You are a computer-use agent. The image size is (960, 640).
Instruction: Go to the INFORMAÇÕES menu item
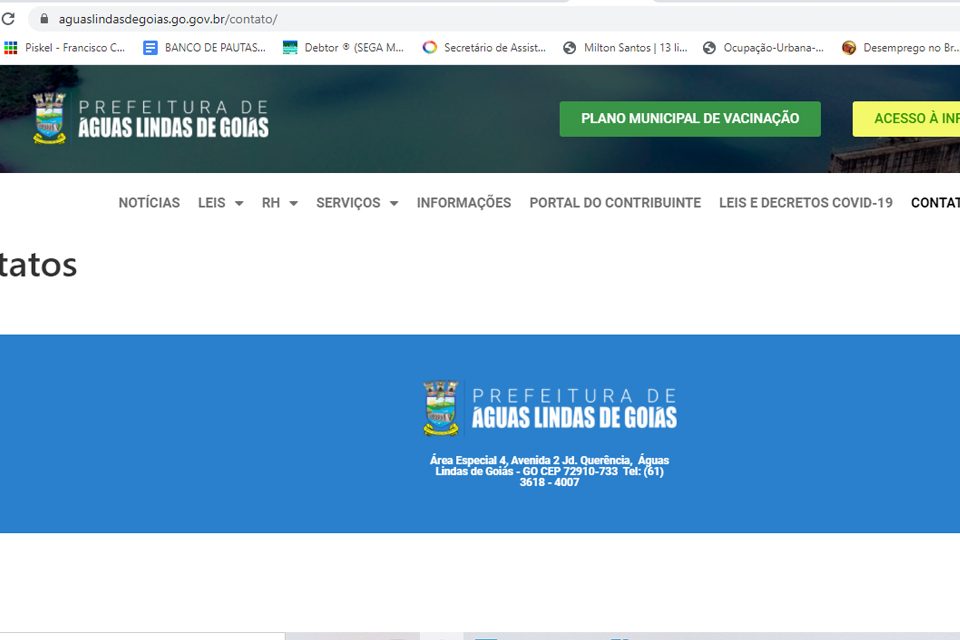(464, 203)
